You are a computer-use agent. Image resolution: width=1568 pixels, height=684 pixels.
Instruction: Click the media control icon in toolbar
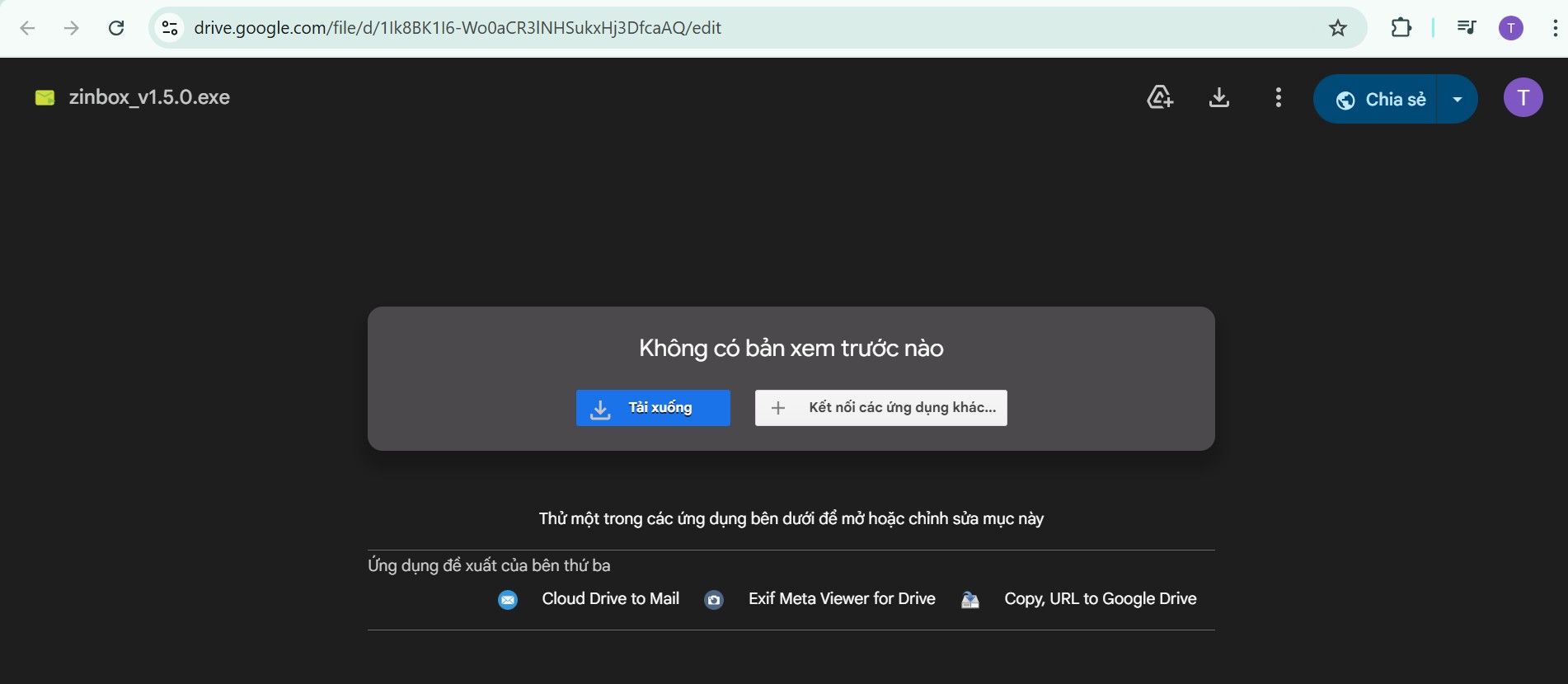click(1466, 28)
